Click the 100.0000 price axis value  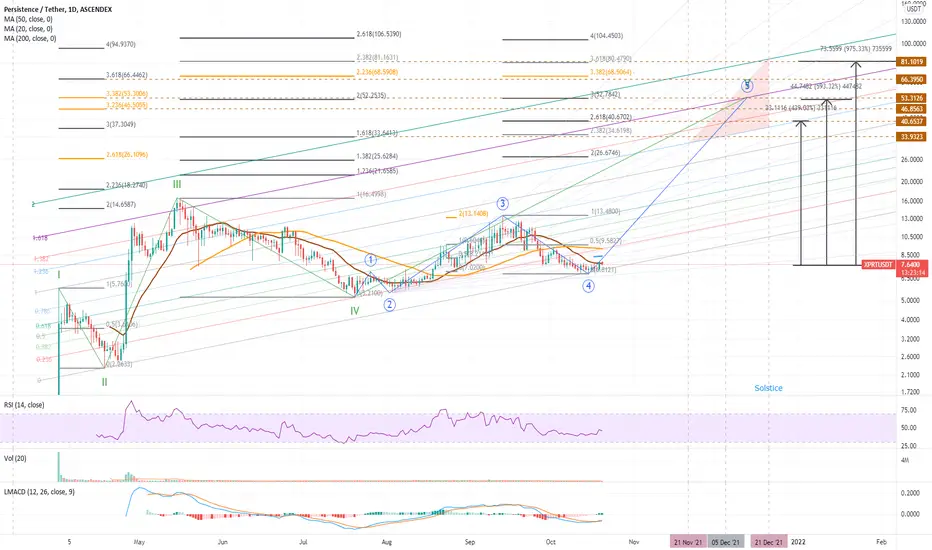pyautogui.click(x=913, y=44)
